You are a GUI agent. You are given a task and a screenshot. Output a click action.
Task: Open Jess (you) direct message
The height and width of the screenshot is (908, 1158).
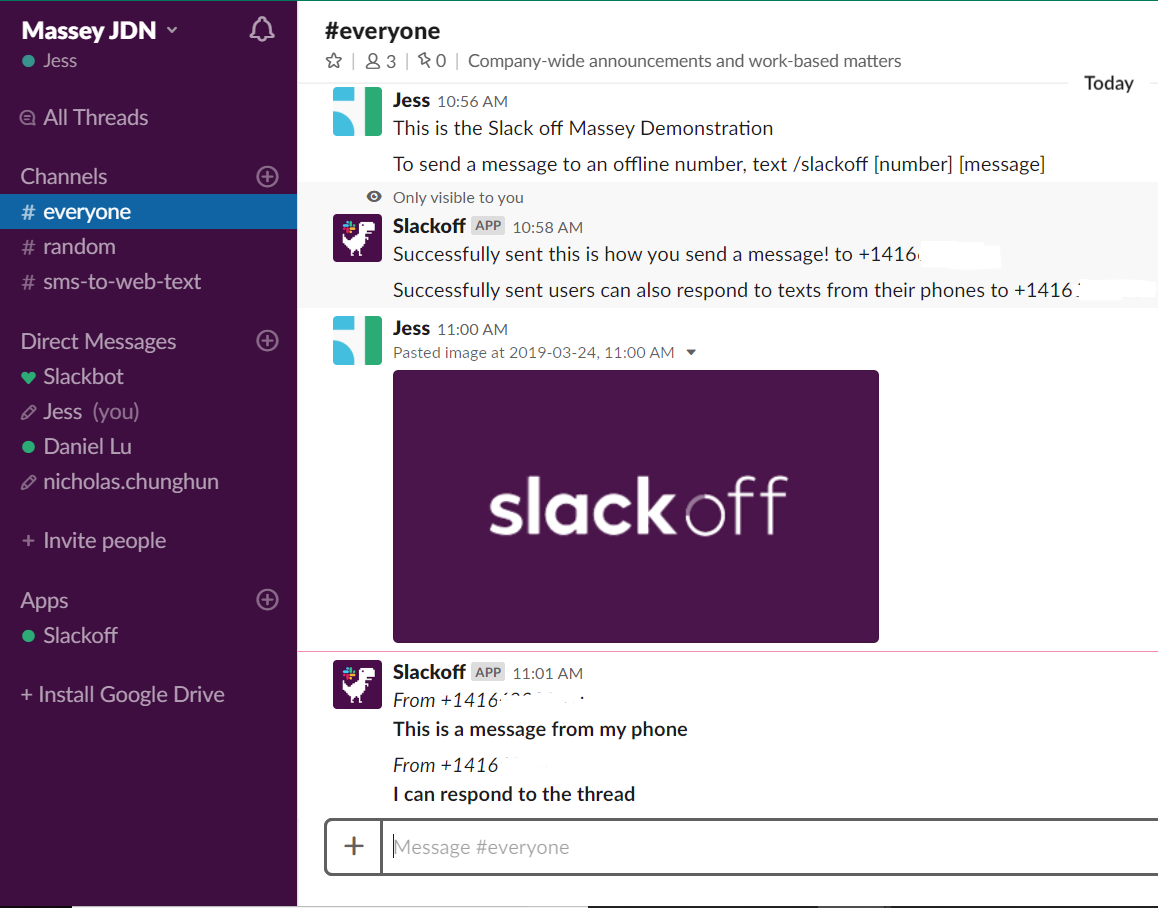pos(80,412)
